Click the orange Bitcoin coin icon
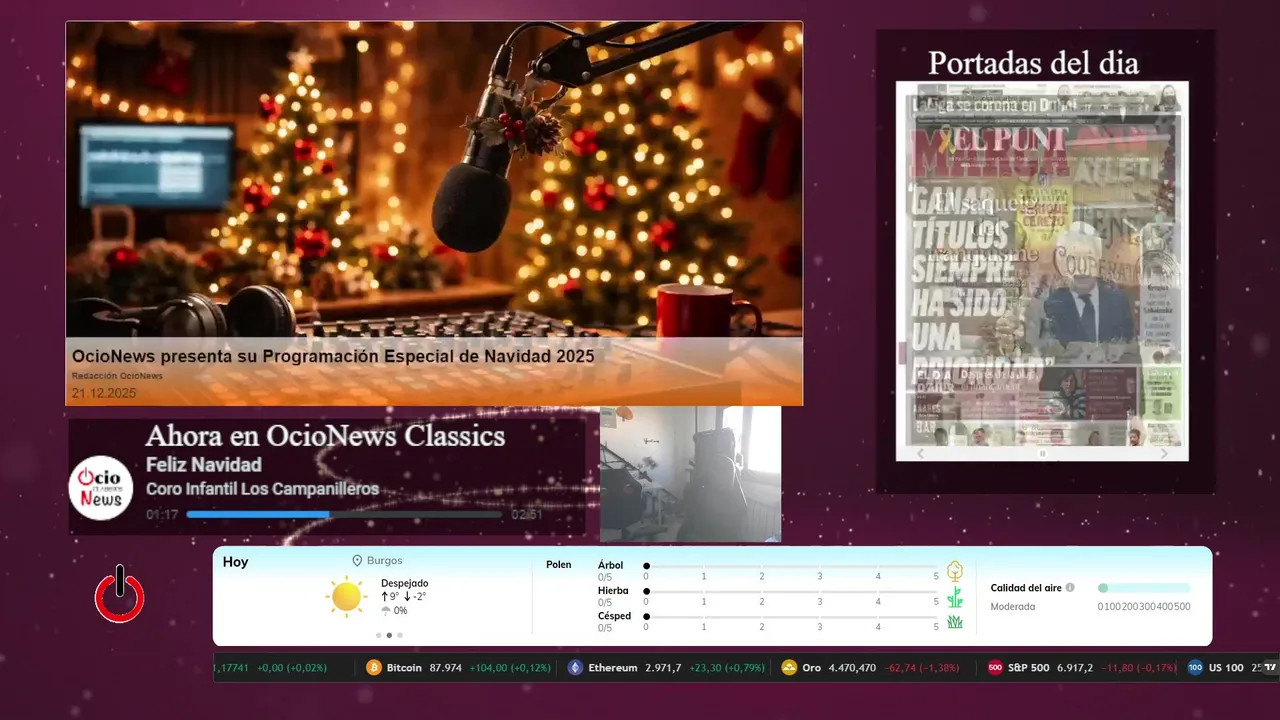This screenshot has height=720, width=1280. pyautogui.click(x=374, y=668)
